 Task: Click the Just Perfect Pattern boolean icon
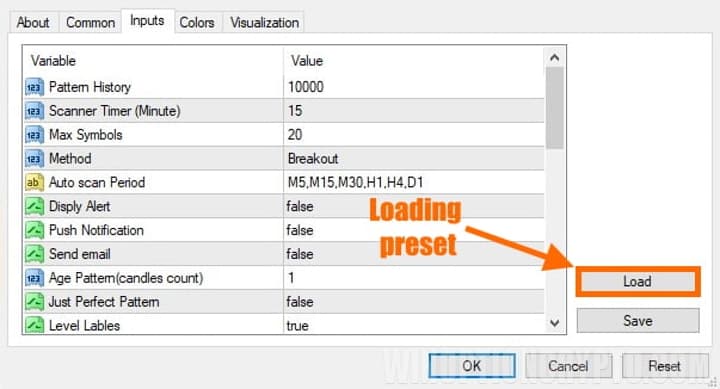34,302
